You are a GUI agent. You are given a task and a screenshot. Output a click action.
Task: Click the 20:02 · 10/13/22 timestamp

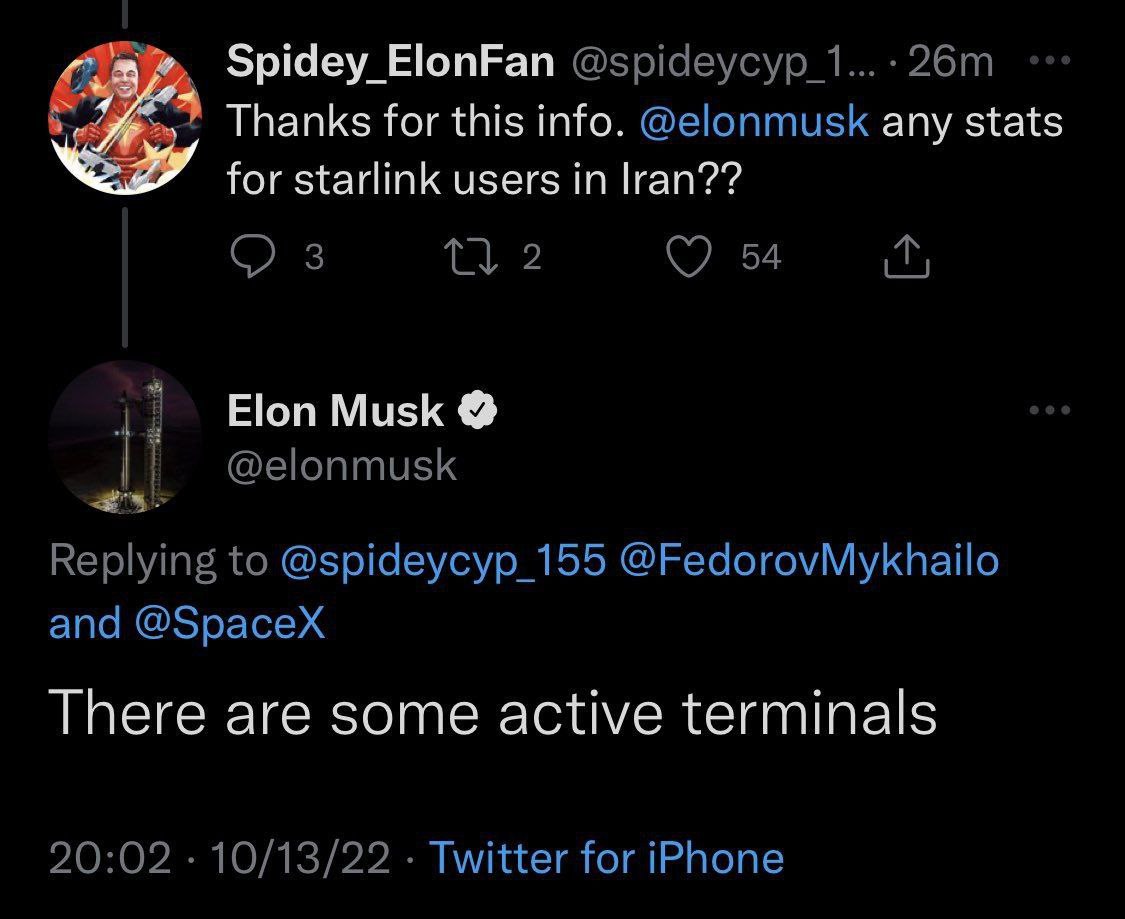click(x=218, y=858)
